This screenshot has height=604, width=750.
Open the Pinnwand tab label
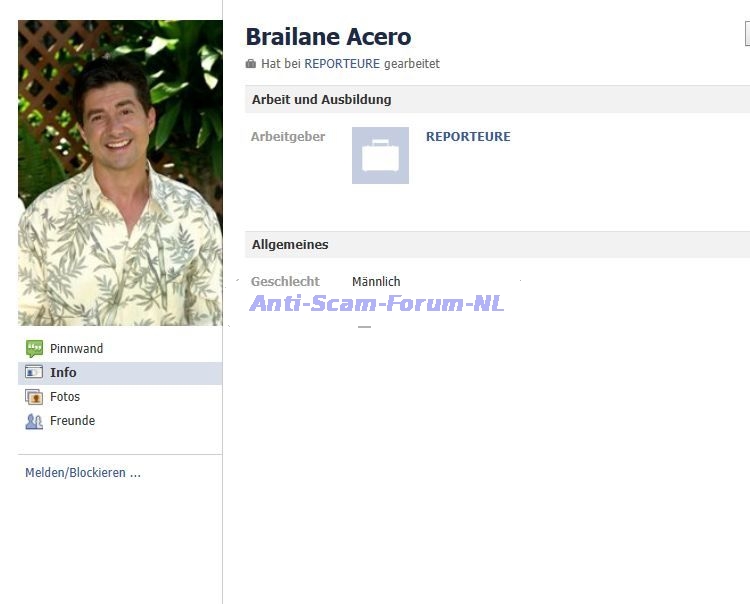point(76,349)
